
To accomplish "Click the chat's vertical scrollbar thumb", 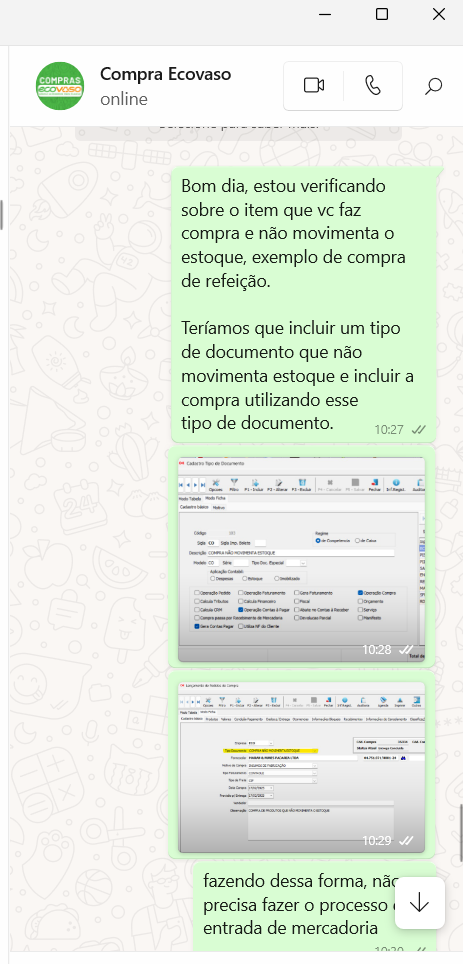I will (x=461, y=832).
